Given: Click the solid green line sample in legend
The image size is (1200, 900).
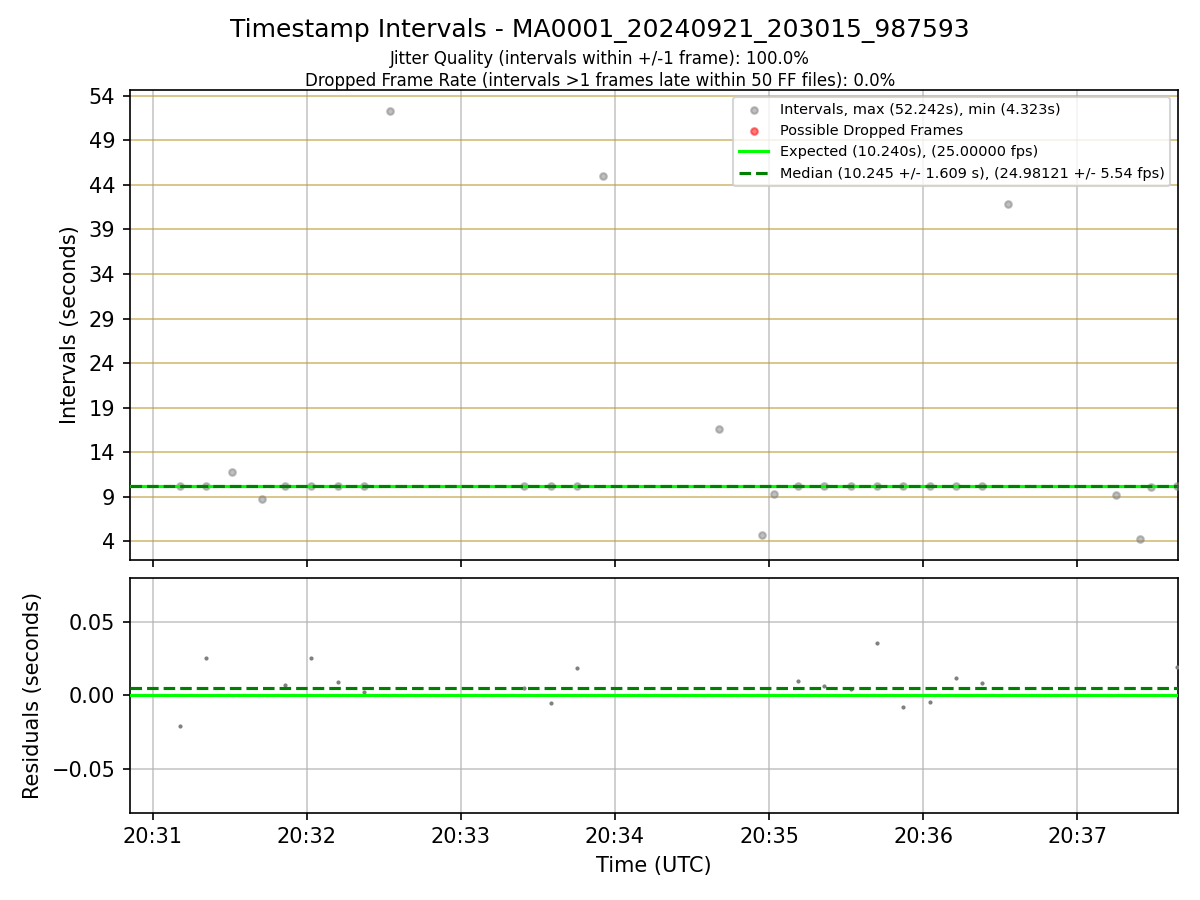Looking at the screenshot, I should click(755, 152).
